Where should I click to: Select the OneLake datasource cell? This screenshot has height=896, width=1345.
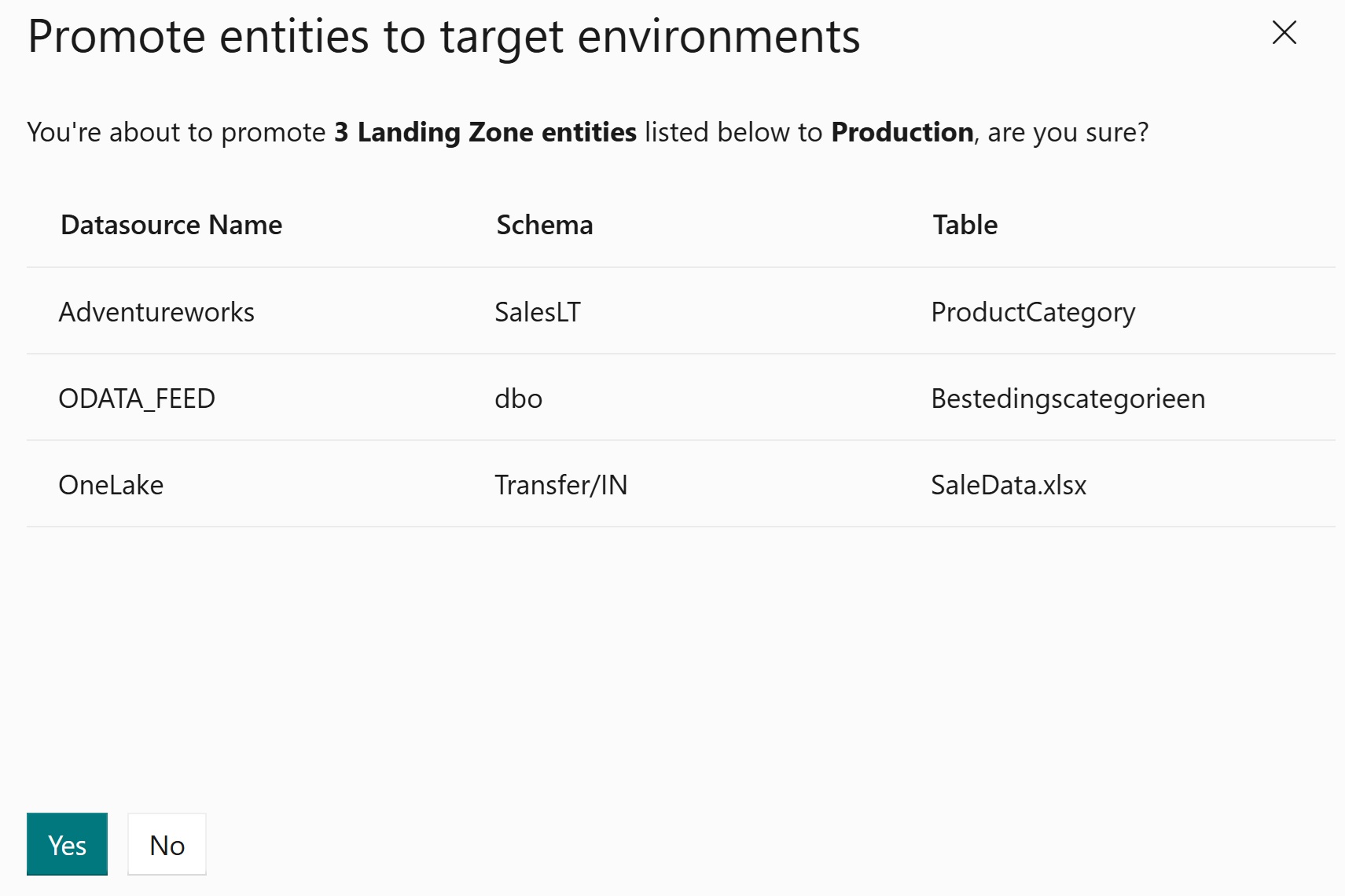111,485
